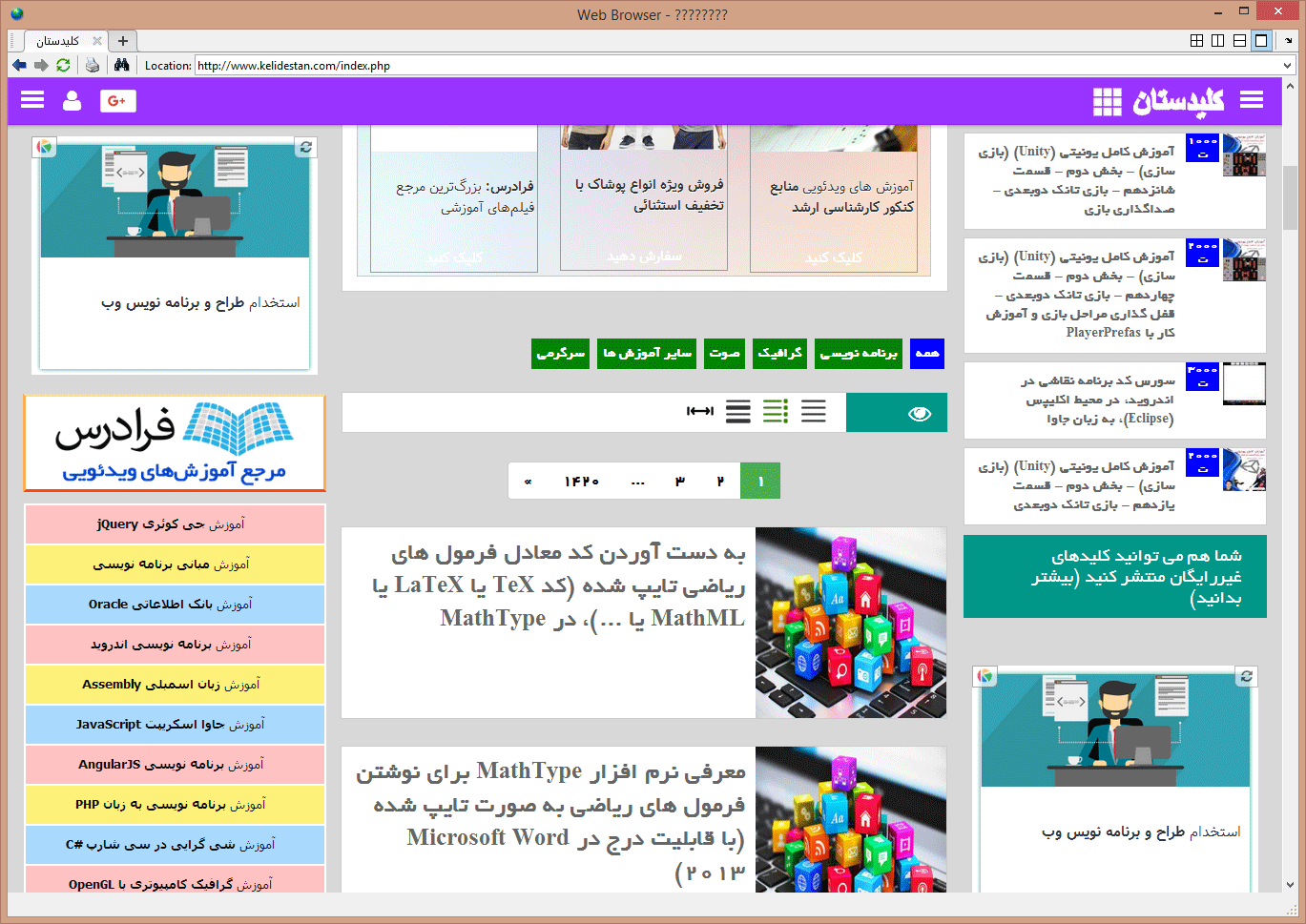Open آموزش جی کوئری jQuery link
The image size is (1306, 924).
coord(175,524)
